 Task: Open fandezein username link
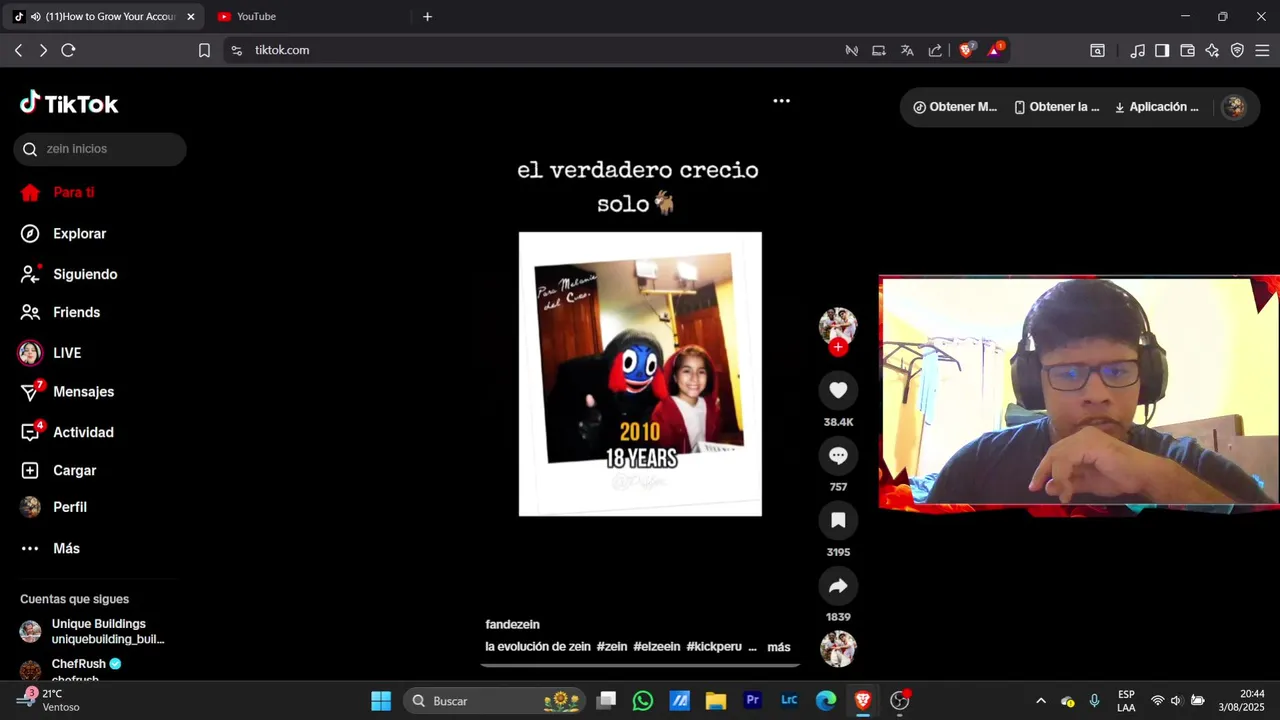point(512,625)
